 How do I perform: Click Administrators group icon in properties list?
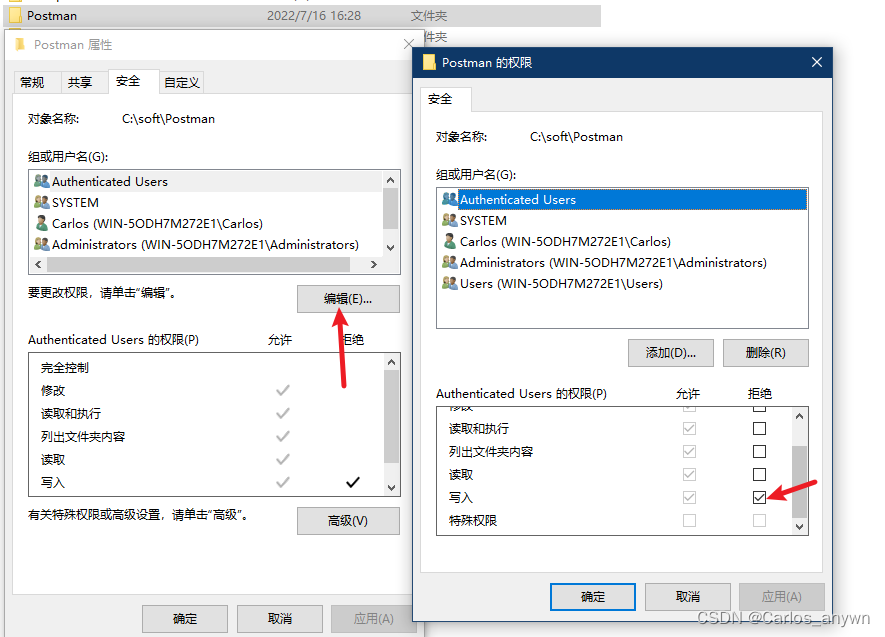pos(42,244)
